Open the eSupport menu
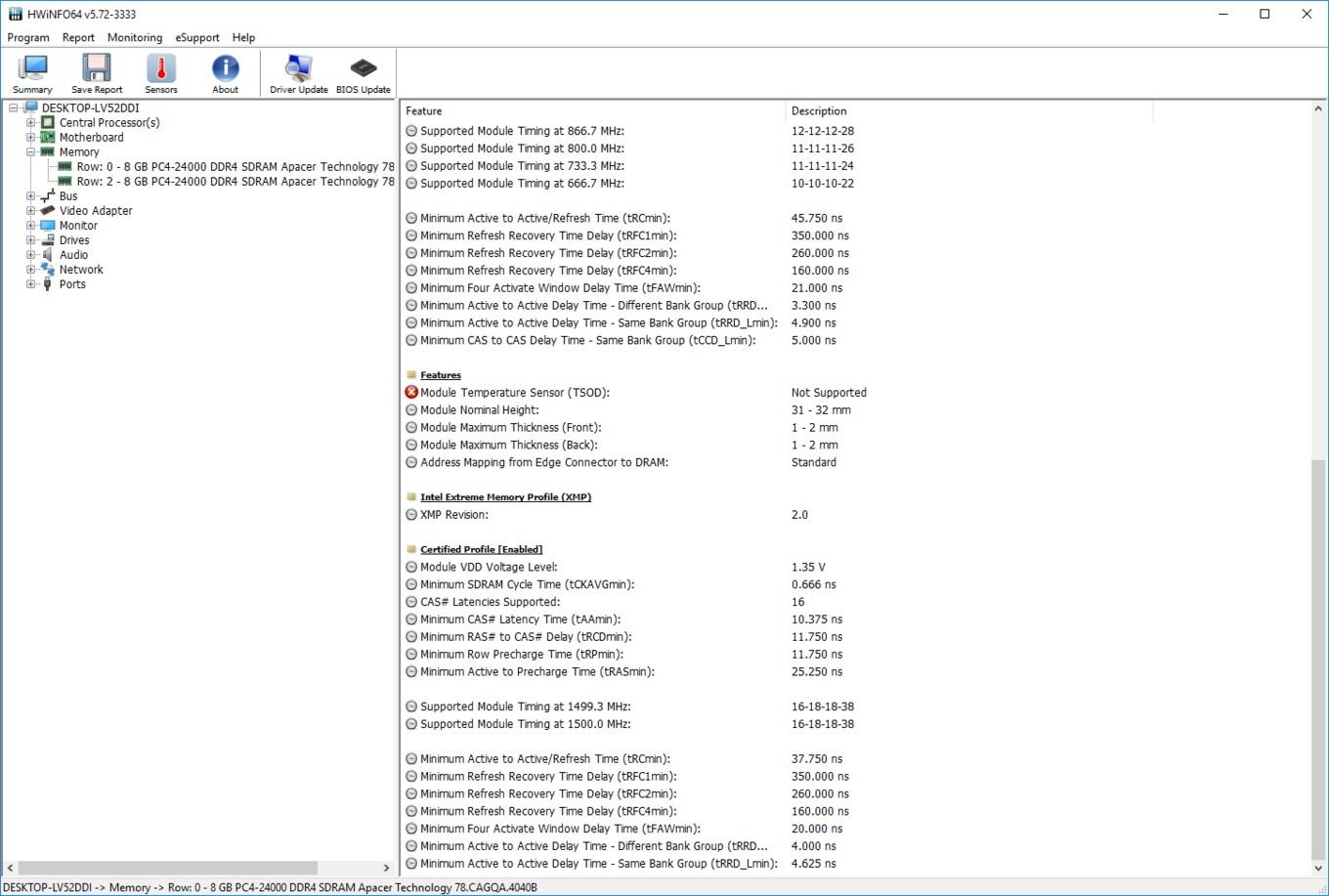Screen dimensions: 1329x896 pos(197,37)
